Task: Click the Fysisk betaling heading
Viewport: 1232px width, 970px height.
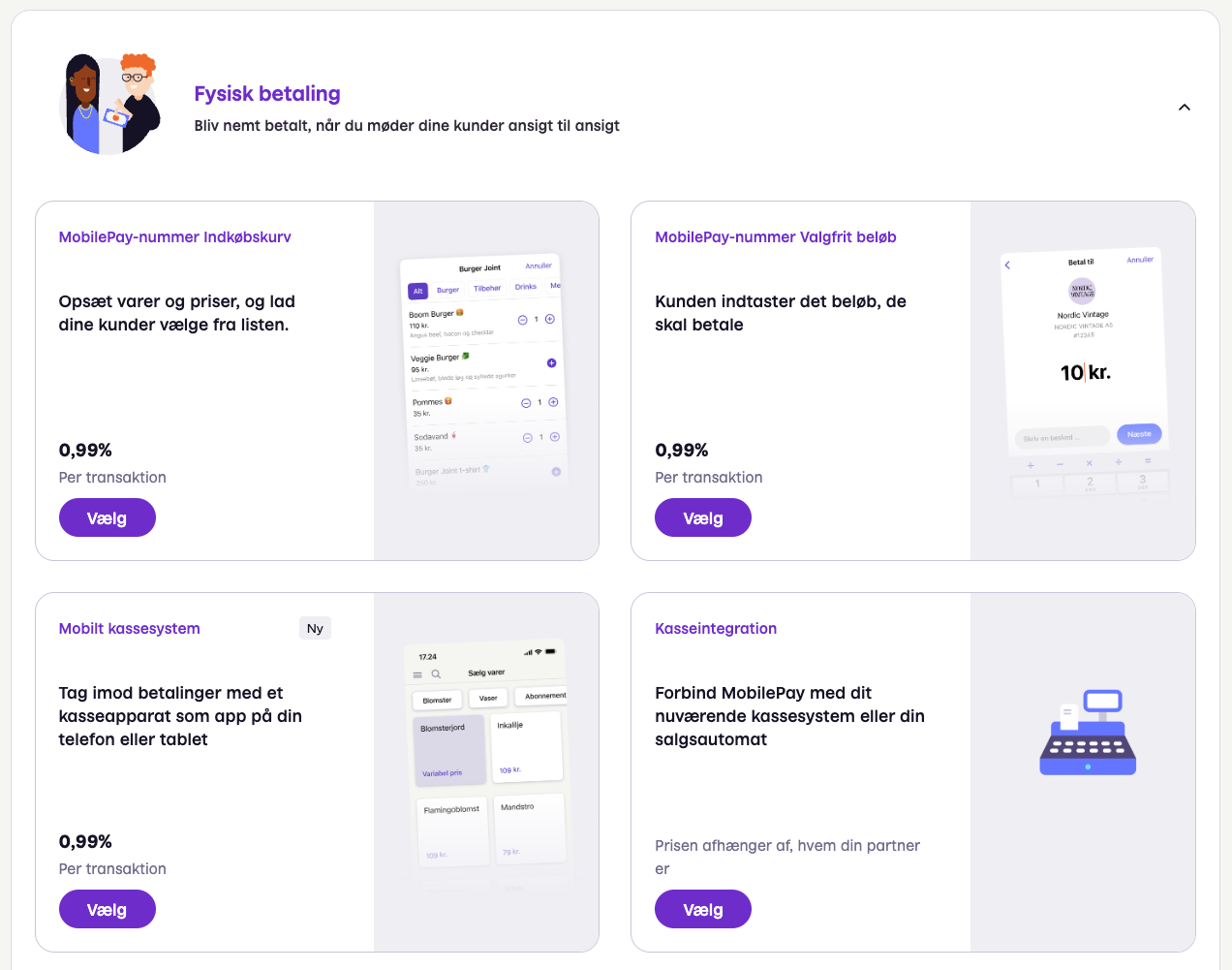Action: 267,94
